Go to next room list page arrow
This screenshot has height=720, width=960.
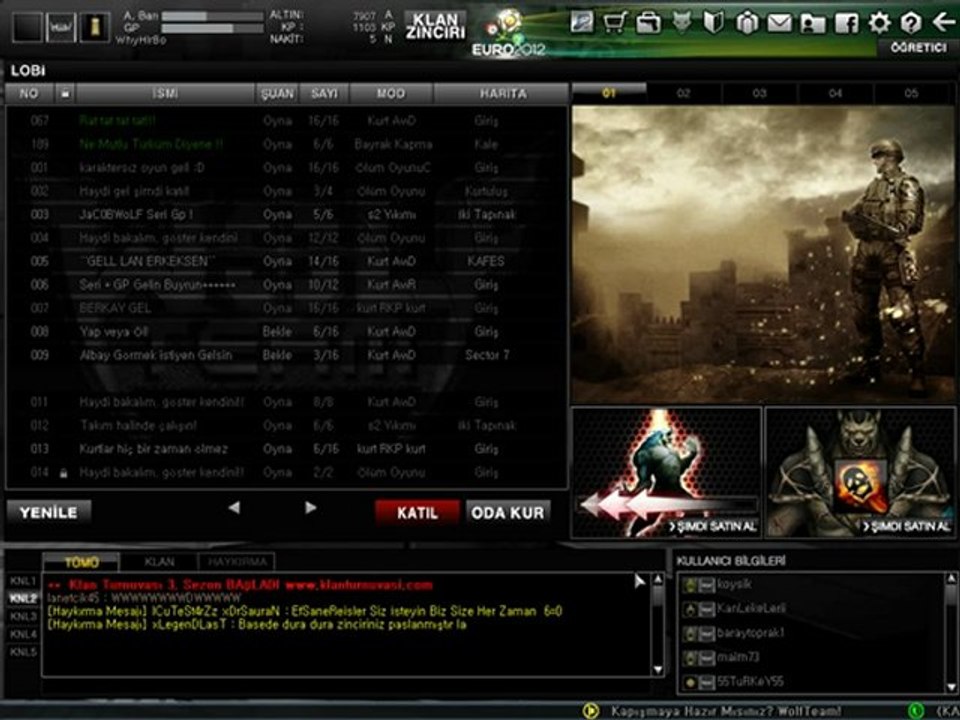pyautogui.click(x=310, y=508)
